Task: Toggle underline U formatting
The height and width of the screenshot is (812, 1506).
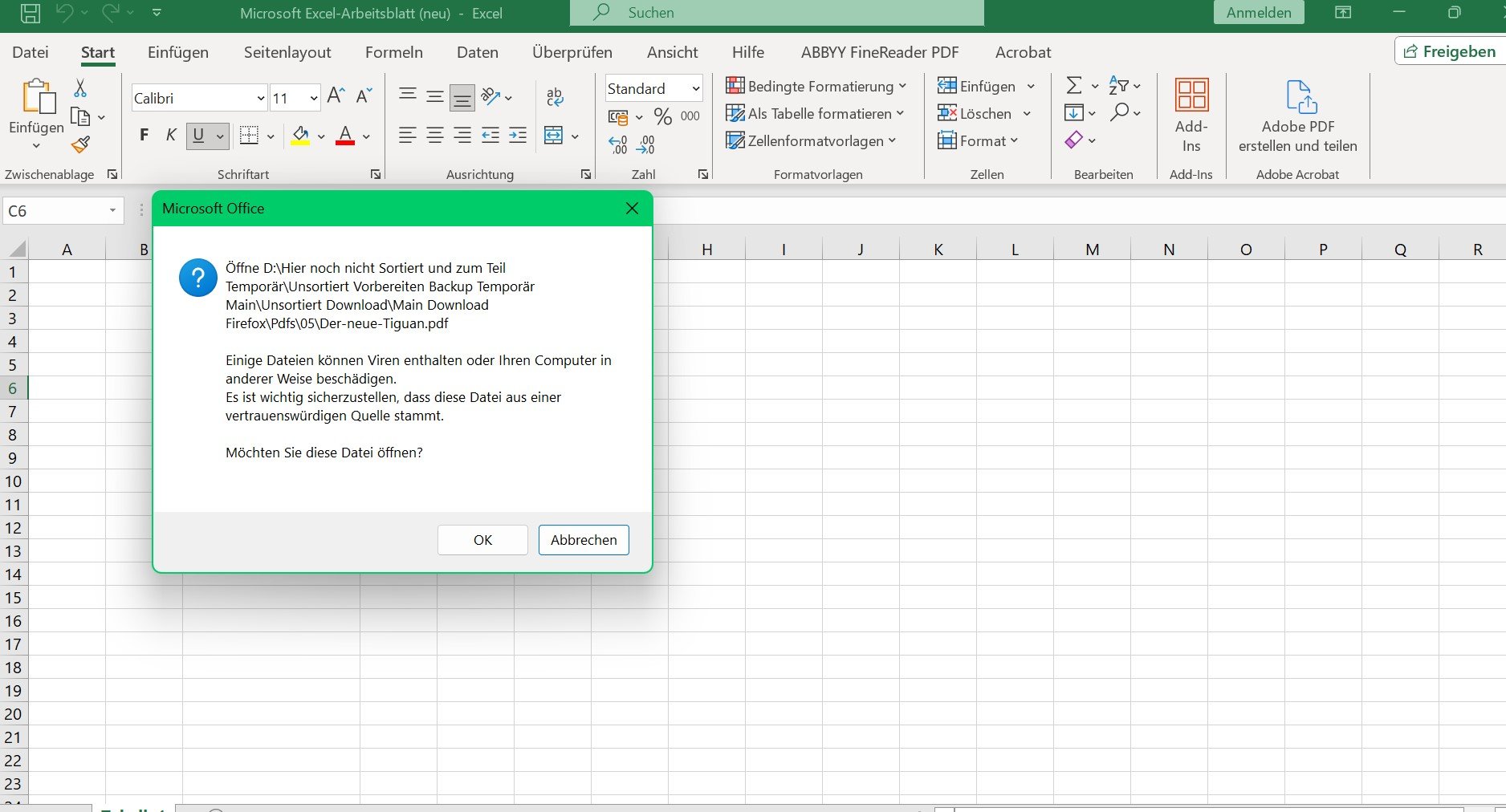Action: 198,135
